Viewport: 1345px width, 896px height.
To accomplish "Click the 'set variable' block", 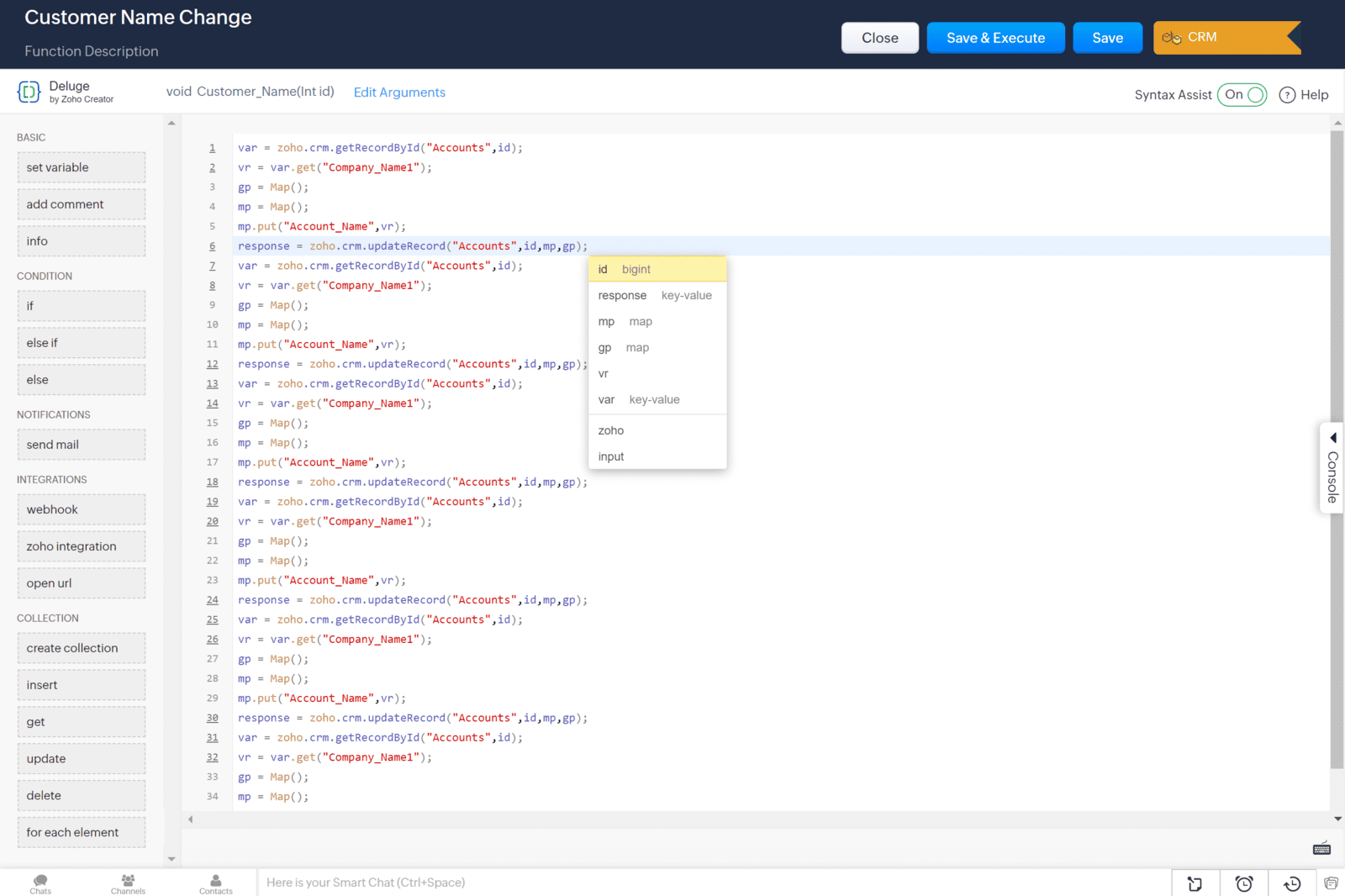I will (x=82, y=167).
